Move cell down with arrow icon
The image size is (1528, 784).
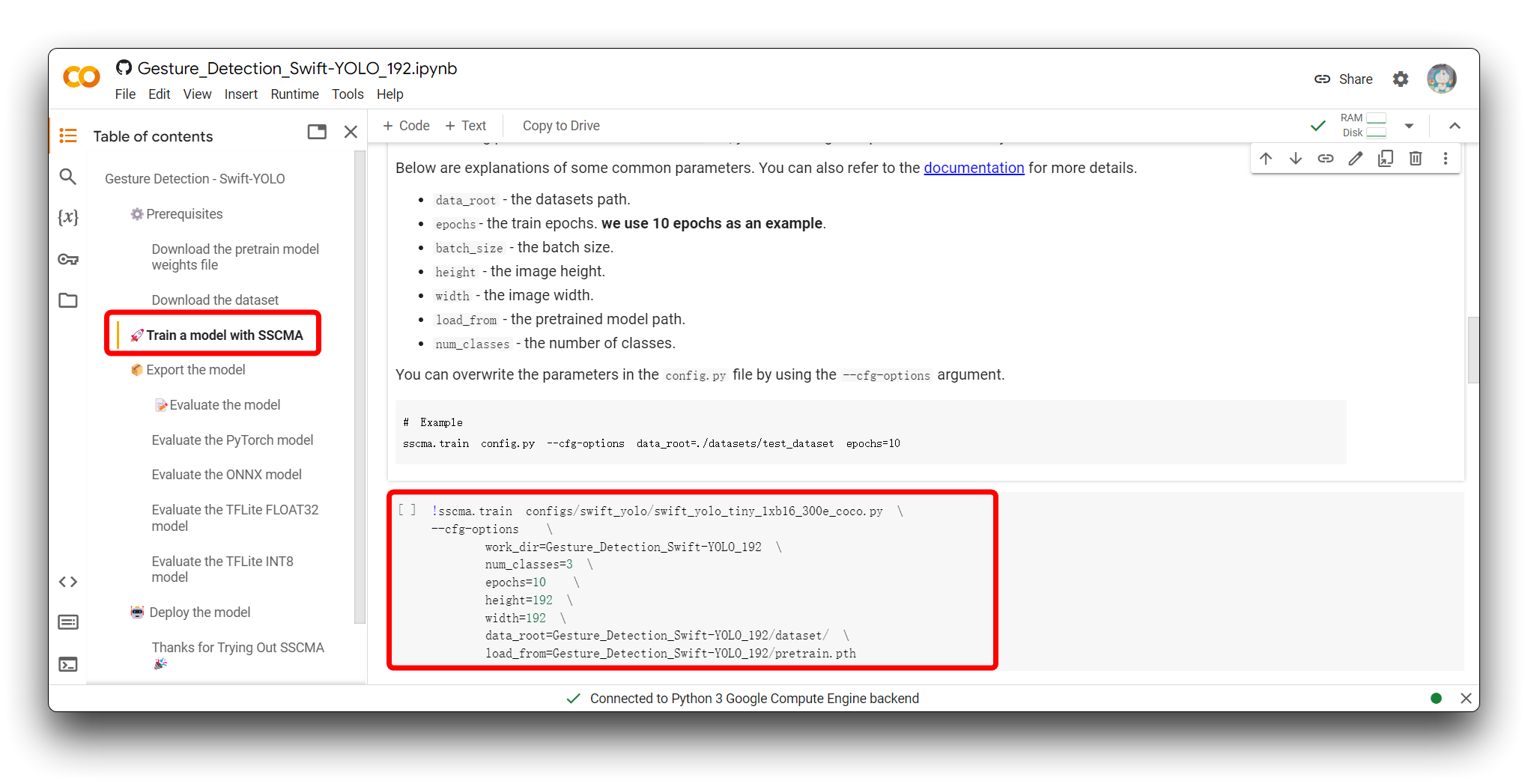1296,158
